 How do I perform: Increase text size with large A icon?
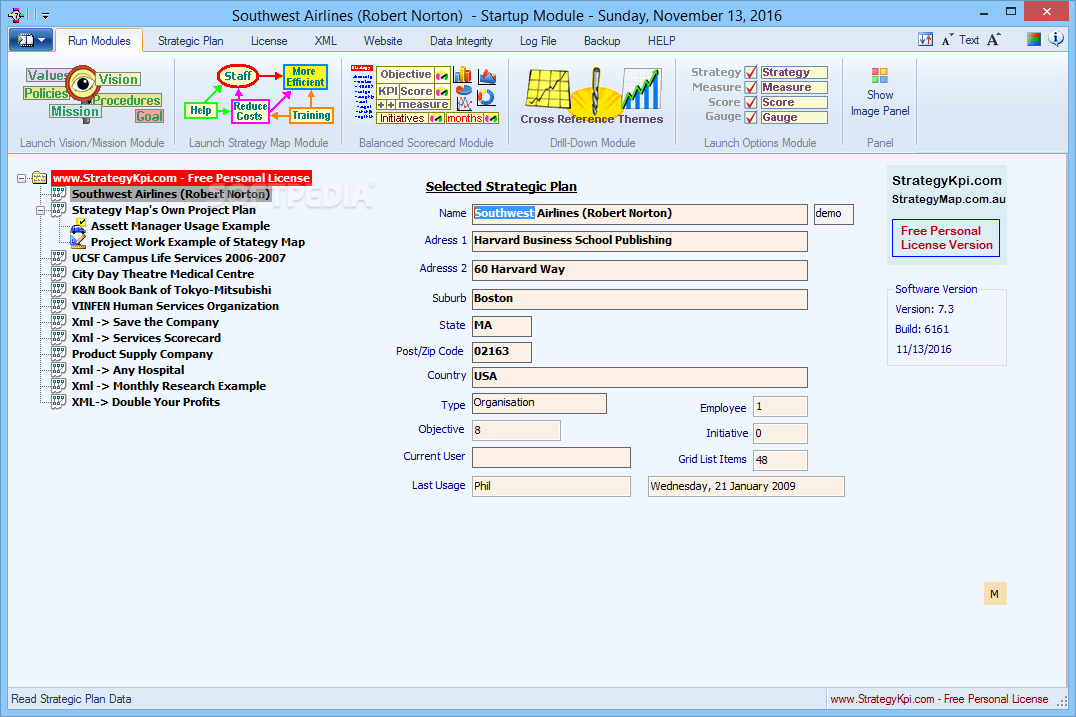[x=993, y=40]
